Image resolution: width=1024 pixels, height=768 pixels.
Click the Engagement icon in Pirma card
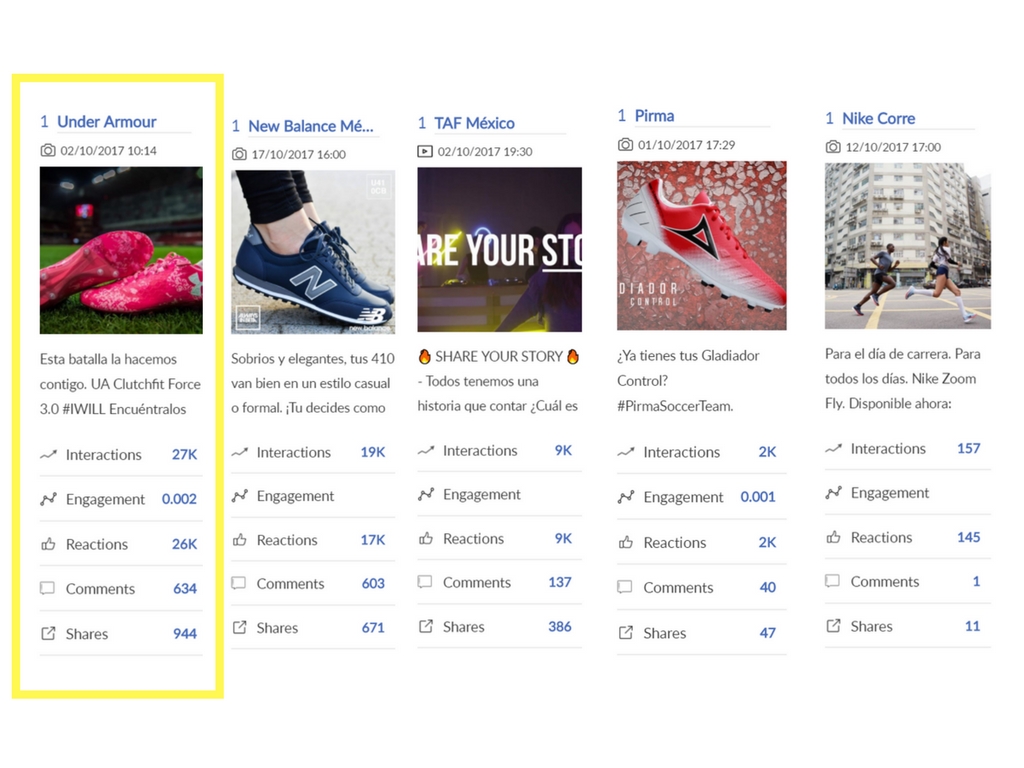coord(626,497)
